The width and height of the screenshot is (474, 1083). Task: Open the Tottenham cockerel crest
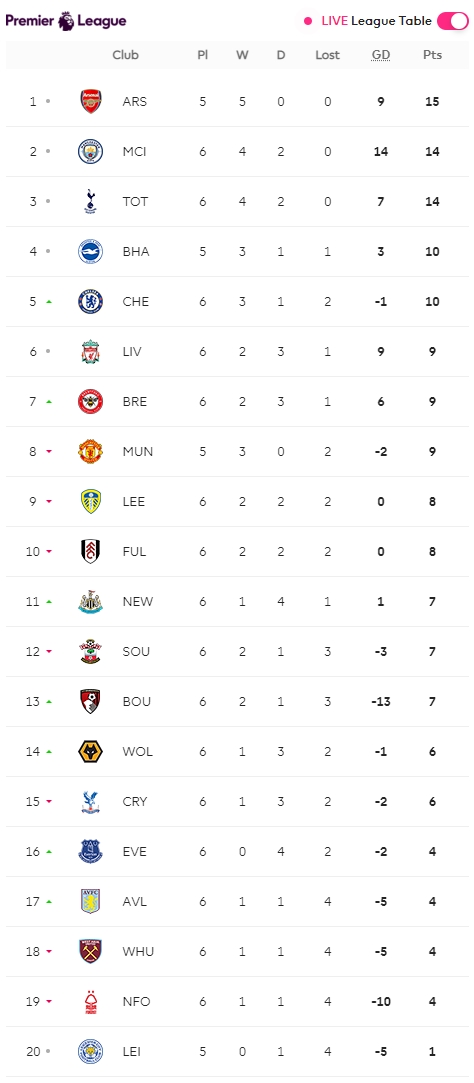(91, 202)
